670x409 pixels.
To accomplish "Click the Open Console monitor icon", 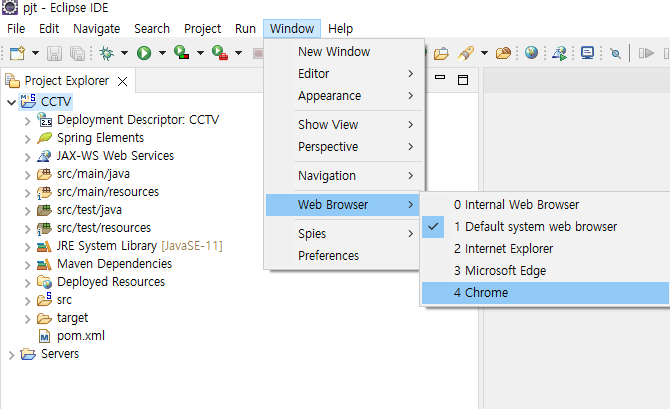I will (x=588, y=53).
